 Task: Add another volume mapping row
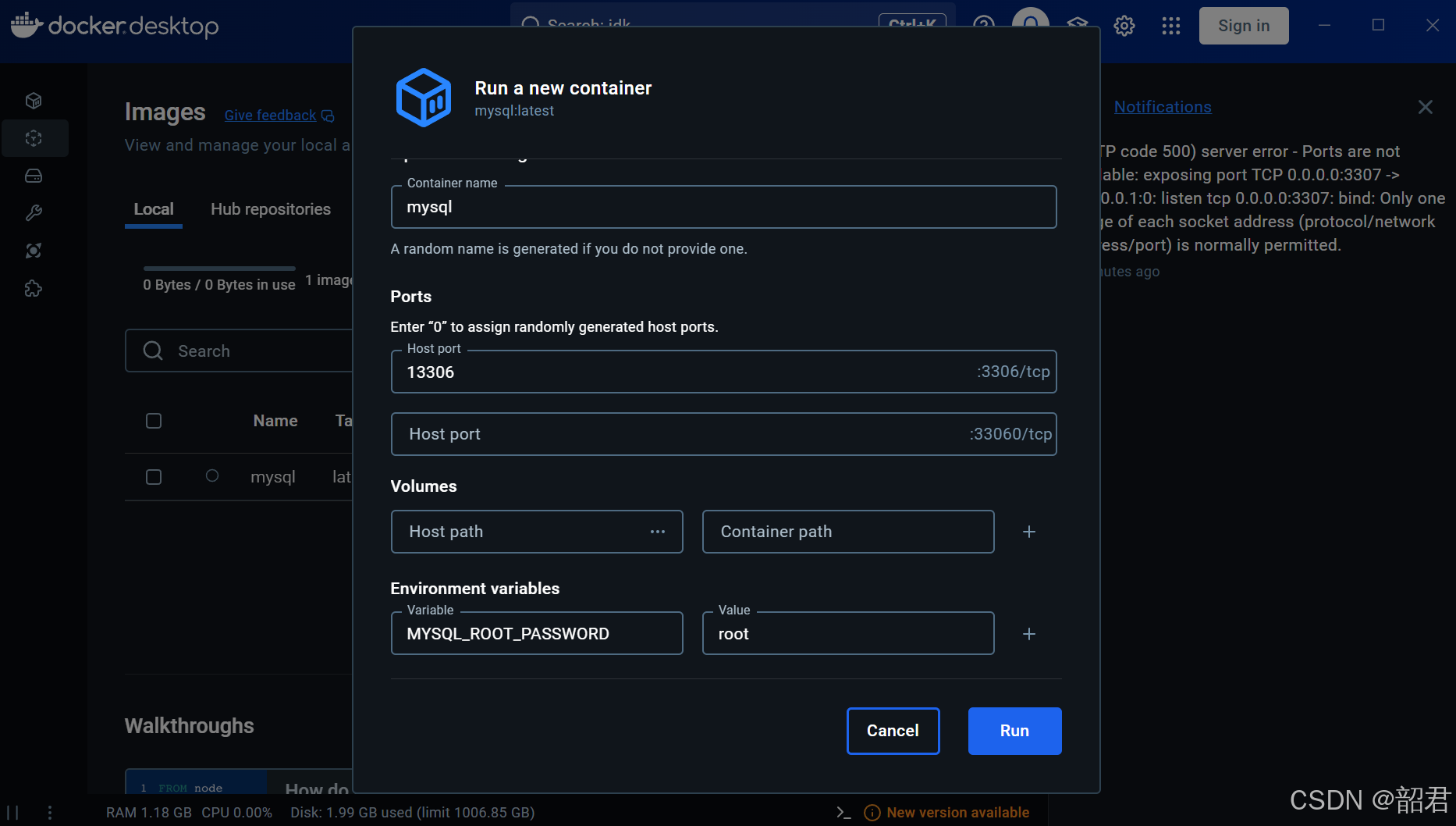point(1029,532)
